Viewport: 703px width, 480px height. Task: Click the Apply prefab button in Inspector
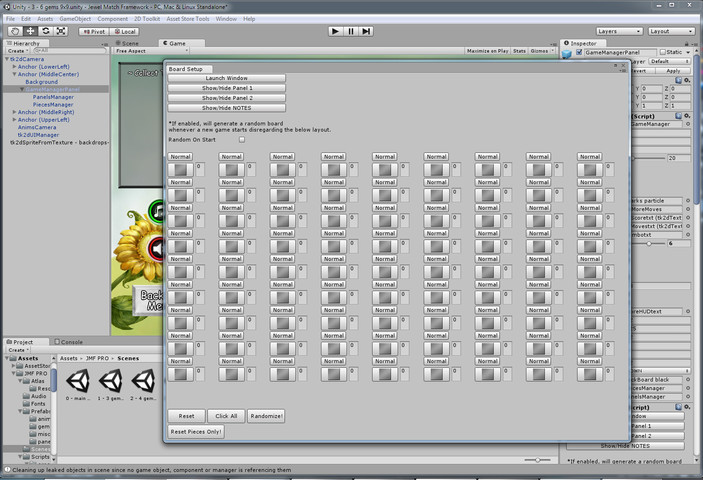click(673, 71)
